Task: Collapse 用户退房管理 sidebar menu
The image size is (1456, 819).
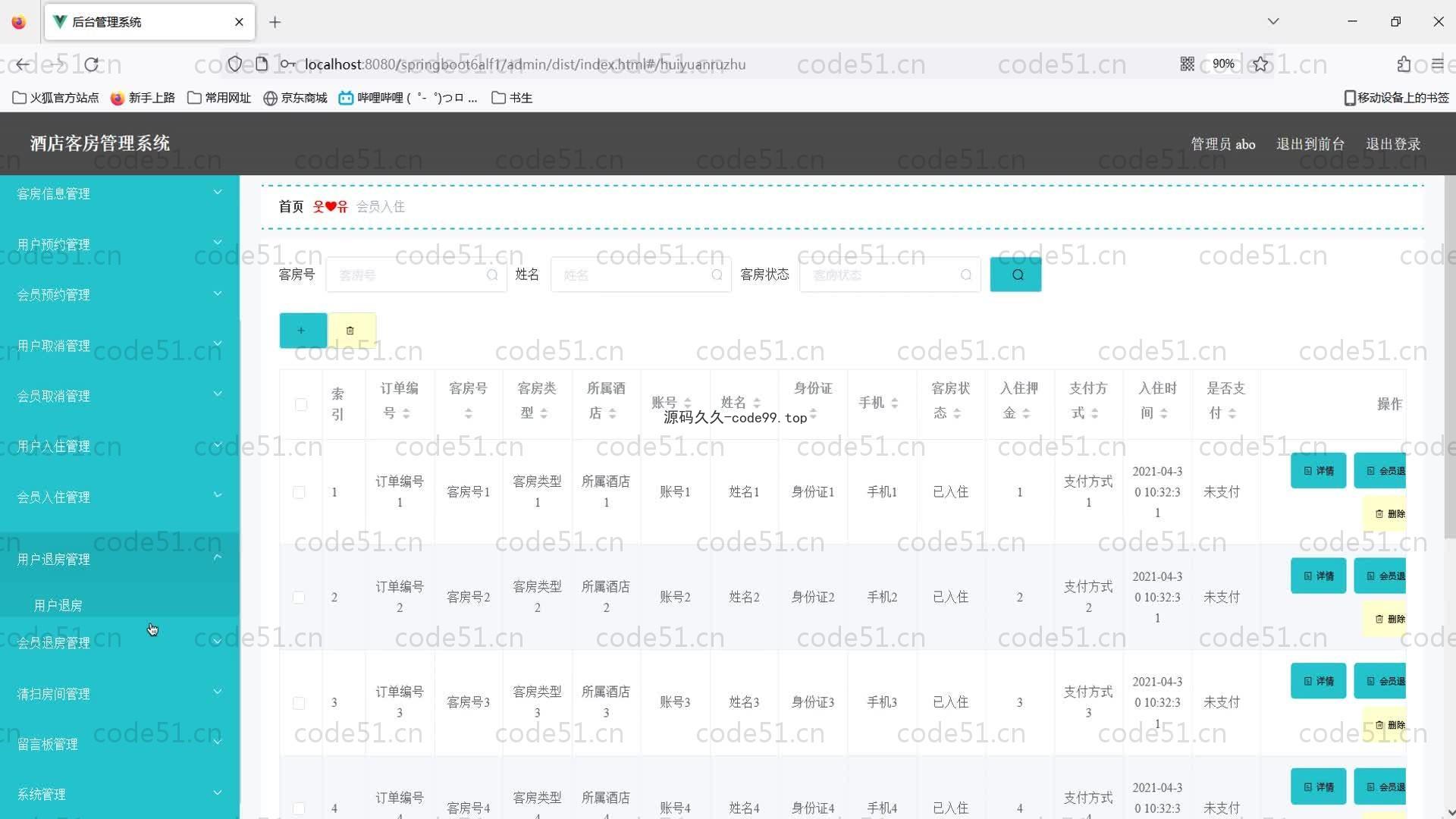Action: point(120,559)
